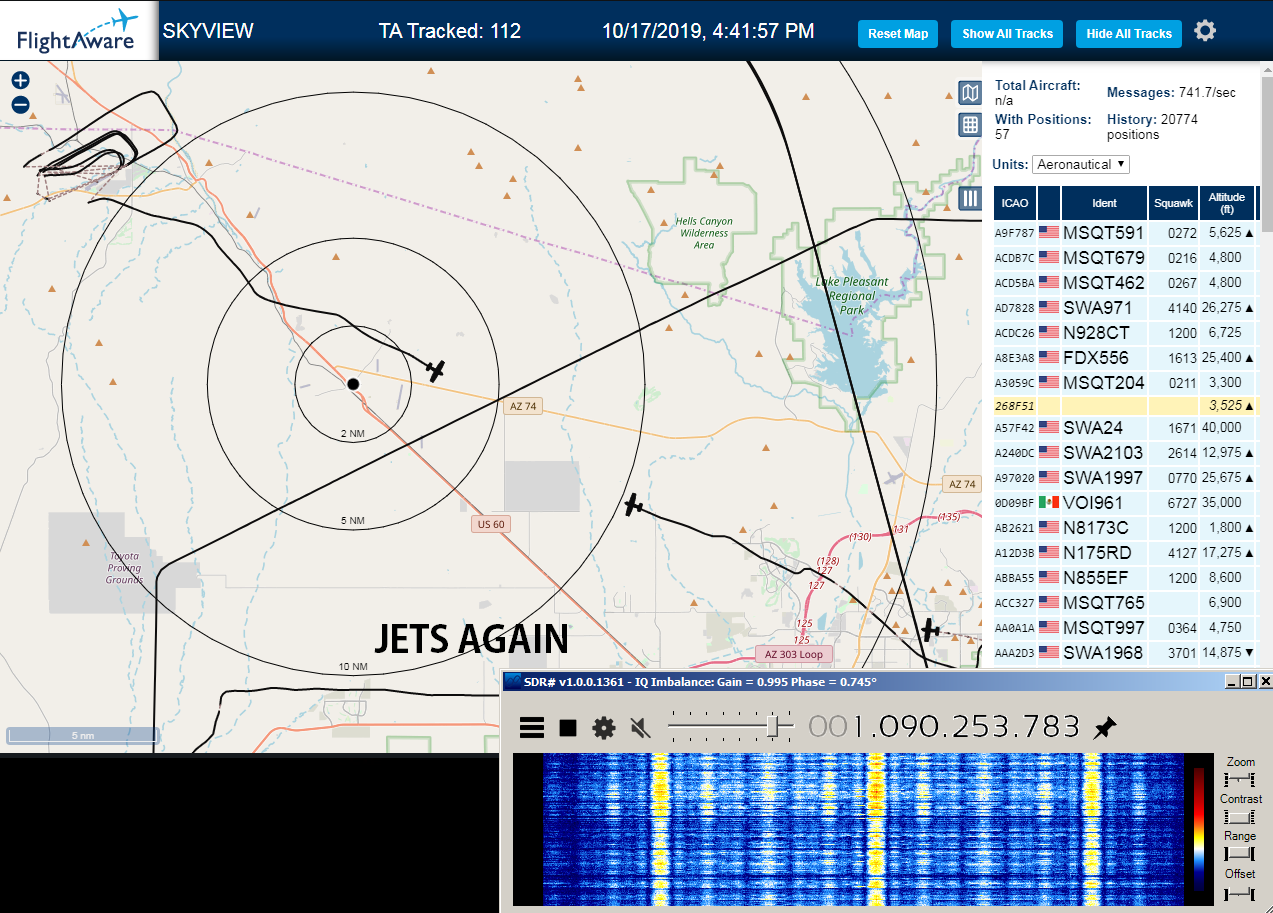Click the SKYVIEW title text
This screenshot has height=913, width=1273.
pos(208,31)
